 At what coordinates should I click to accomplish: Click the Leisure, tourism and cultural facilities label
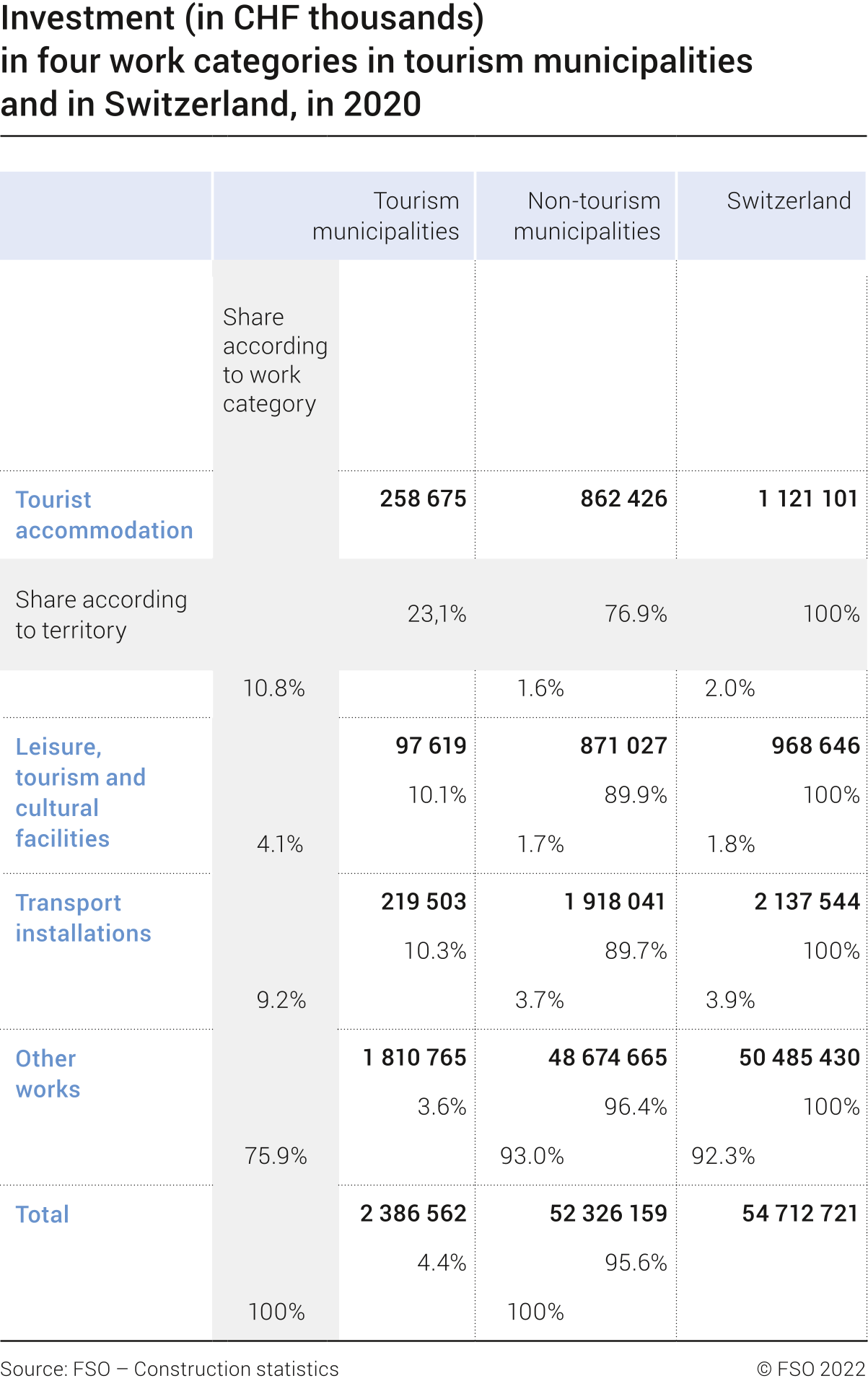coord(80,792)
